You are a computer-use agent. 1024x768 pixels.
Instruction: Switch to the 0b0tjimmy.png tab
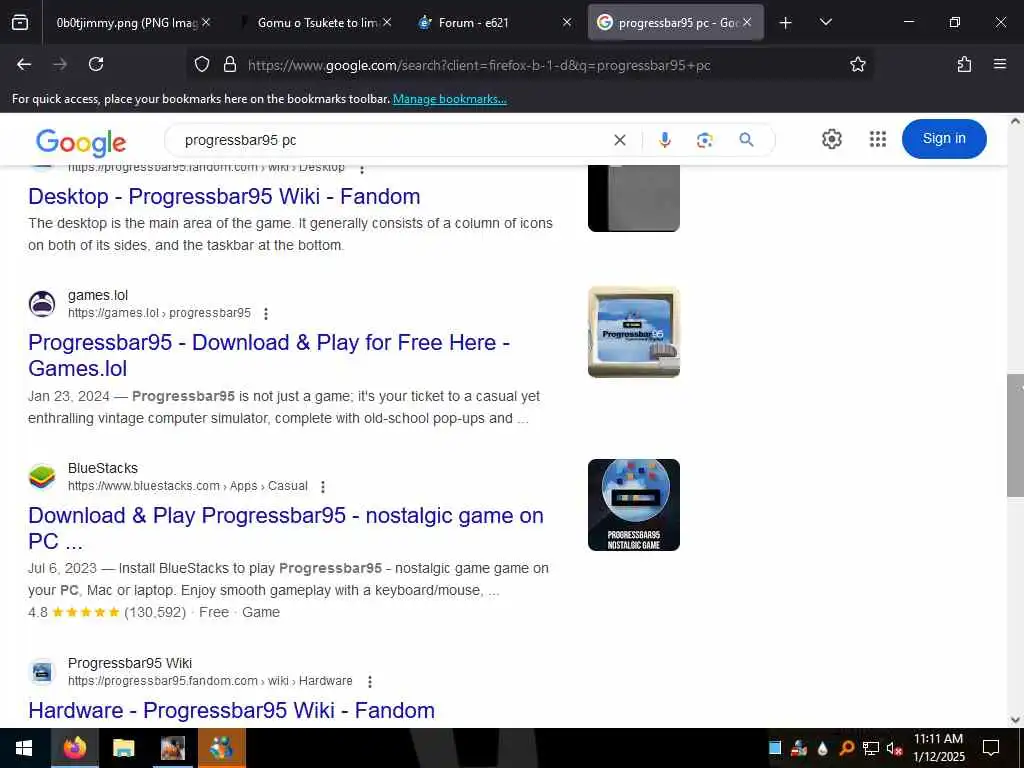tap(127, 23)
